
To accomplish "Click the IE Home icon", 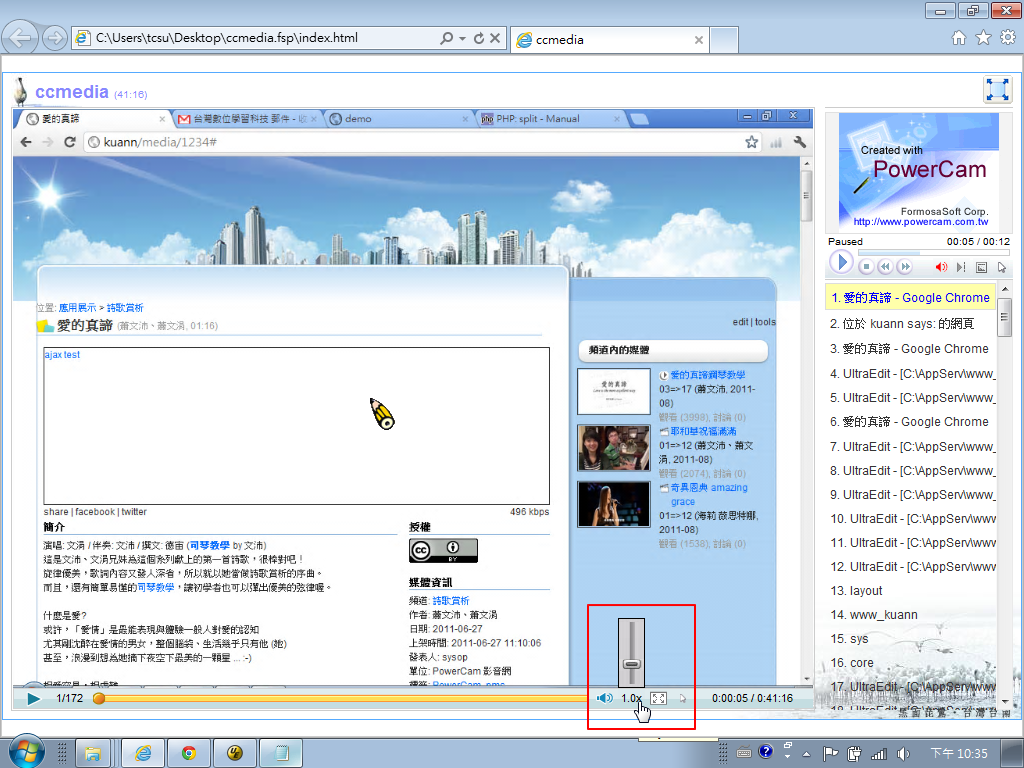I will tap(958, 38).
